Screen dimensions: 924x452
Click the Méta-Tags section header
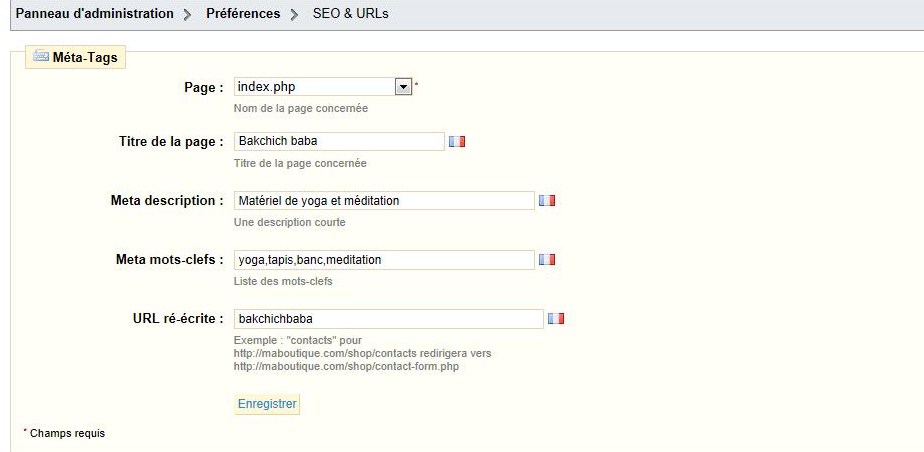[75, 57]
